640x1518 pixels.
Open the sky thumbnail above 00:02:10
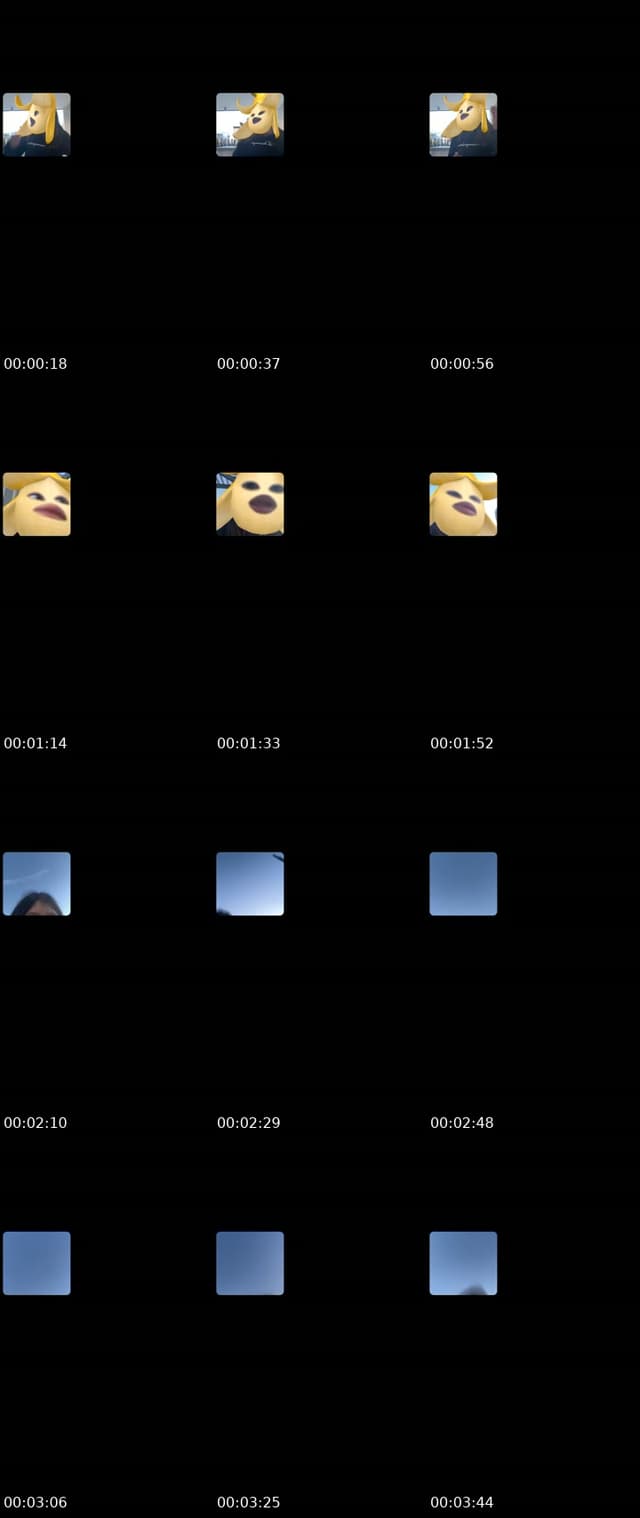point(37,884)
